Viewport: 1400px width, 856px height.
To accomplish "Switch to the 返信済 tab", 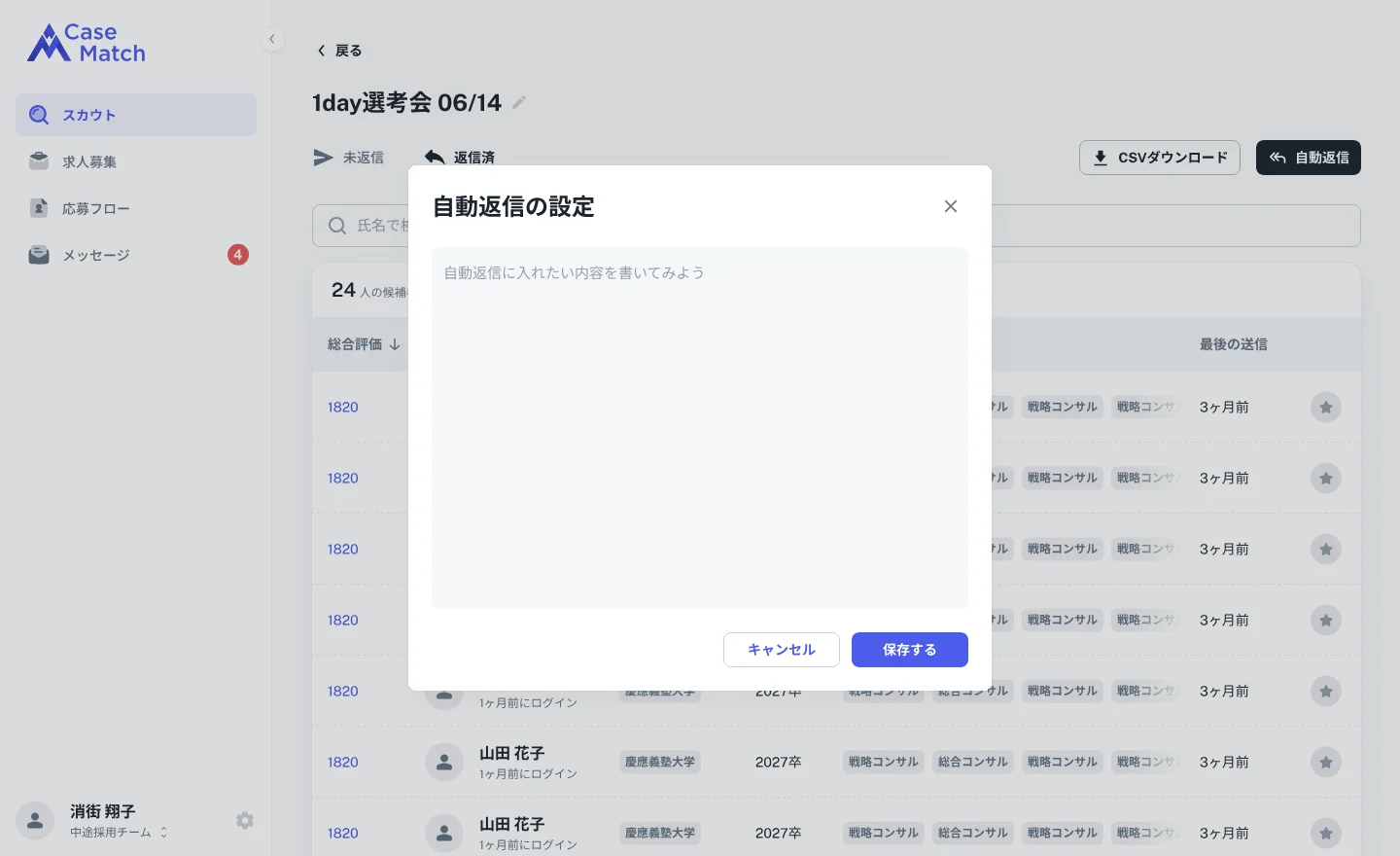I will point(460,158).
